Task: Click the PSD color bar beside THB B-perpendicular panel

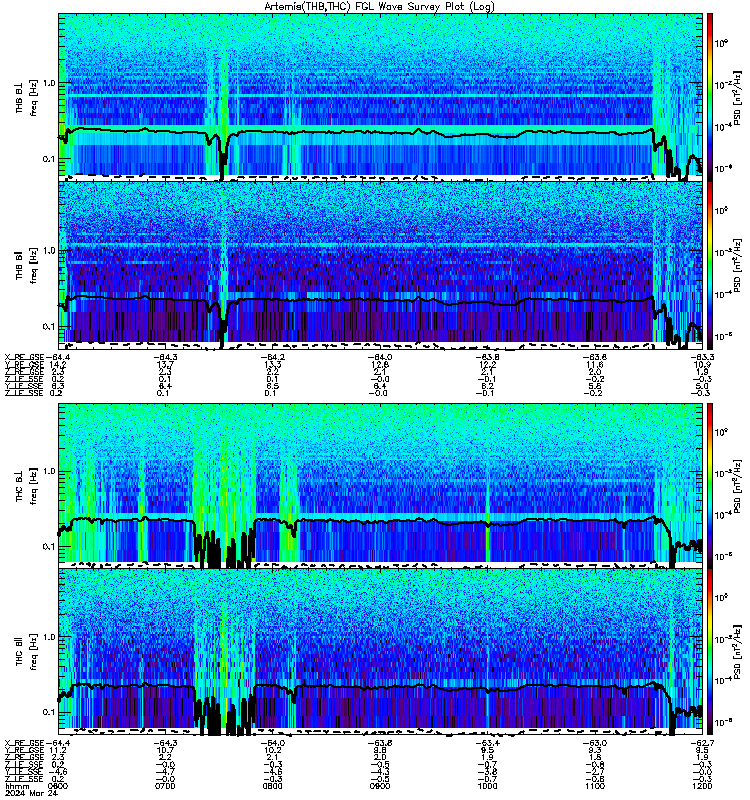Action: click(710, 97)
